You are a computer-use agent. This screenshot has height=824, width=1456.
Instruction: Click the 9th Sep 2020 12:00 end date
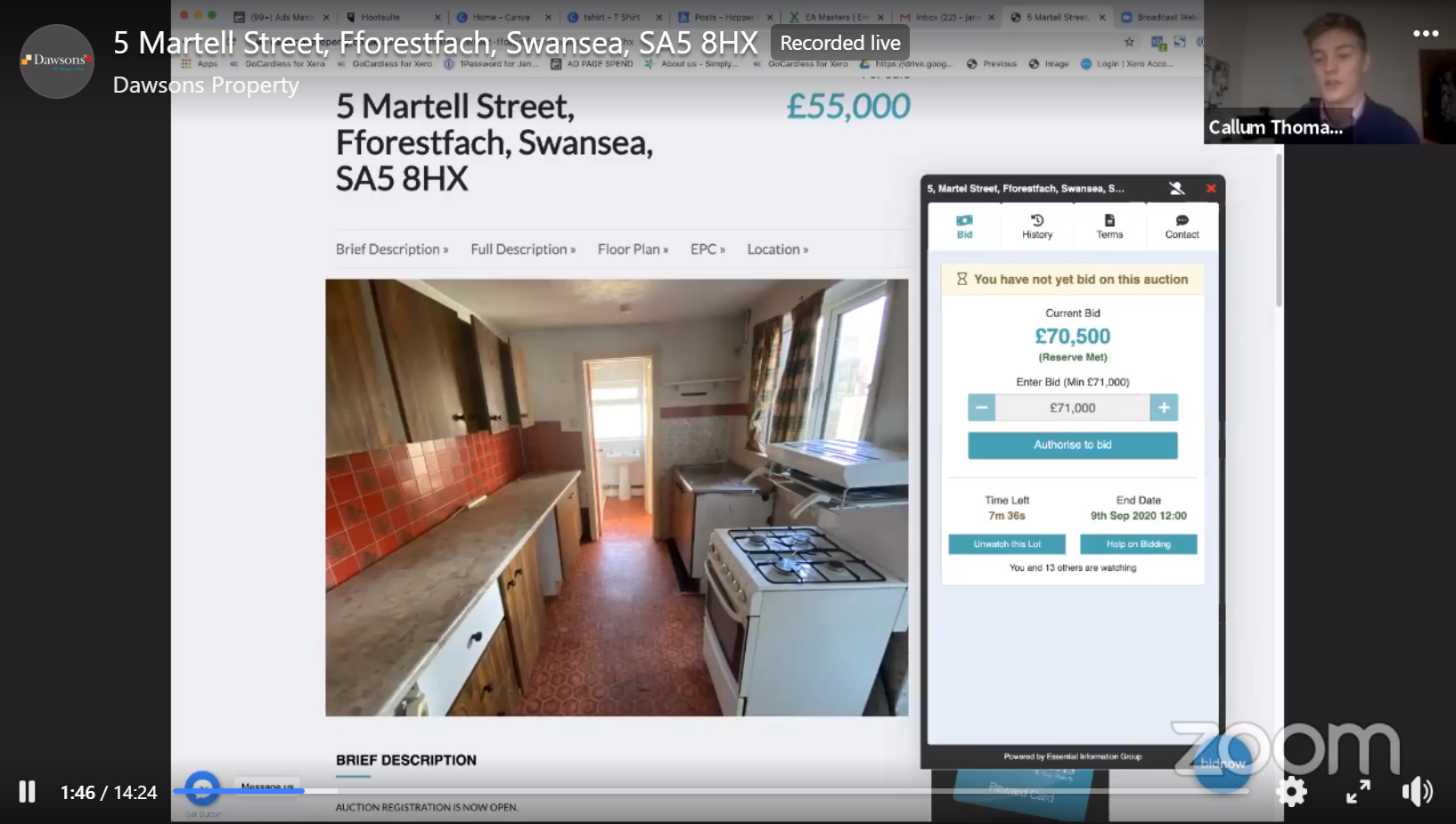pyautogui.click(x=1138, y=516)
